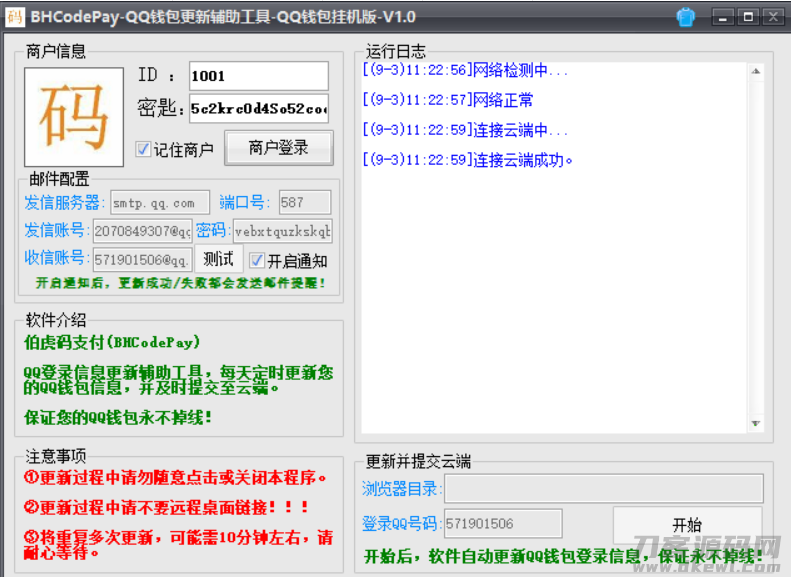Click the 端口号 field showing 587

pyautogui.click(x=305, y=203)
